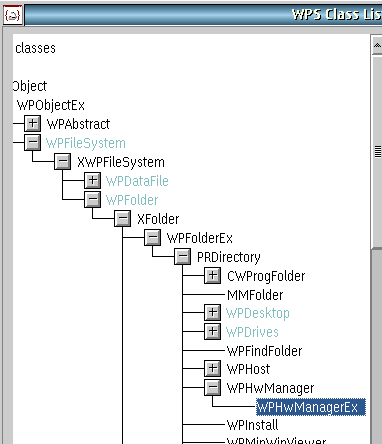Viewport: 382px width, 444px height.
Task: Expand the WPDesktop class node
Action: [x=213, y=313]
